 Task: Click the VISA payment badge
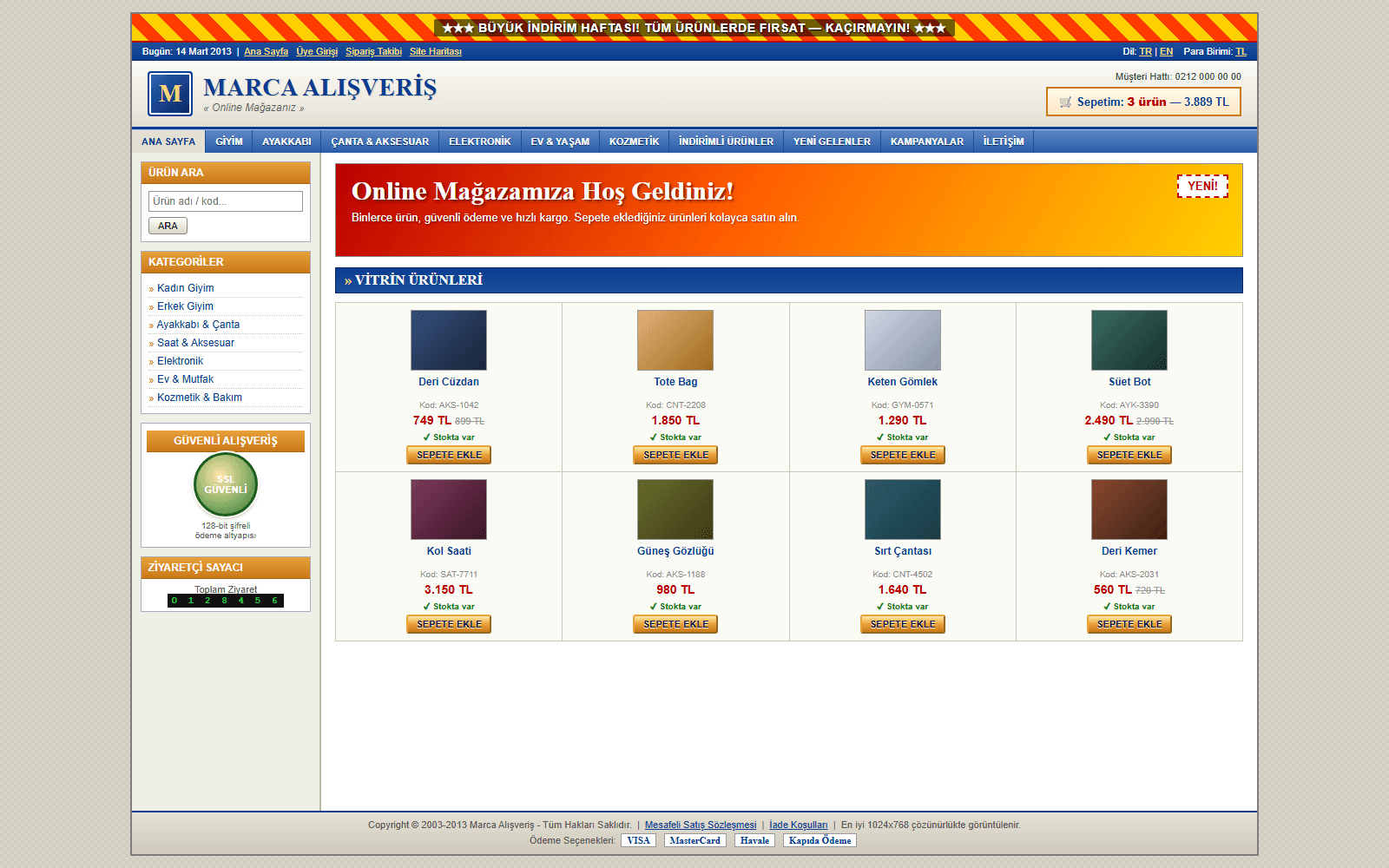point(638,840)
